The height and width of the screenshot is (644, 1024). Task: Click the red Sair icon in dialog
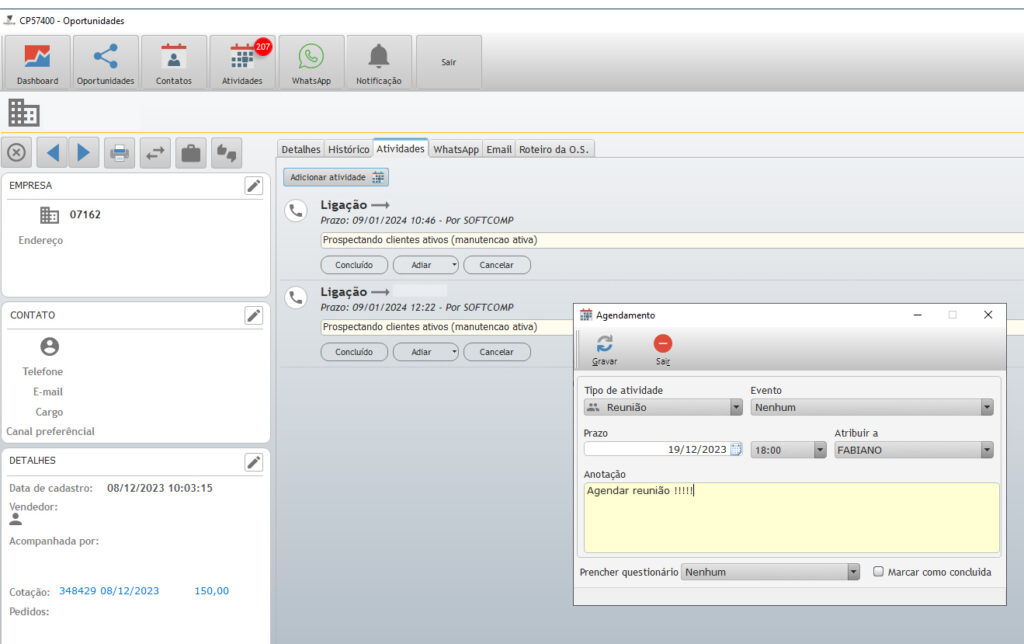(663, 349)
